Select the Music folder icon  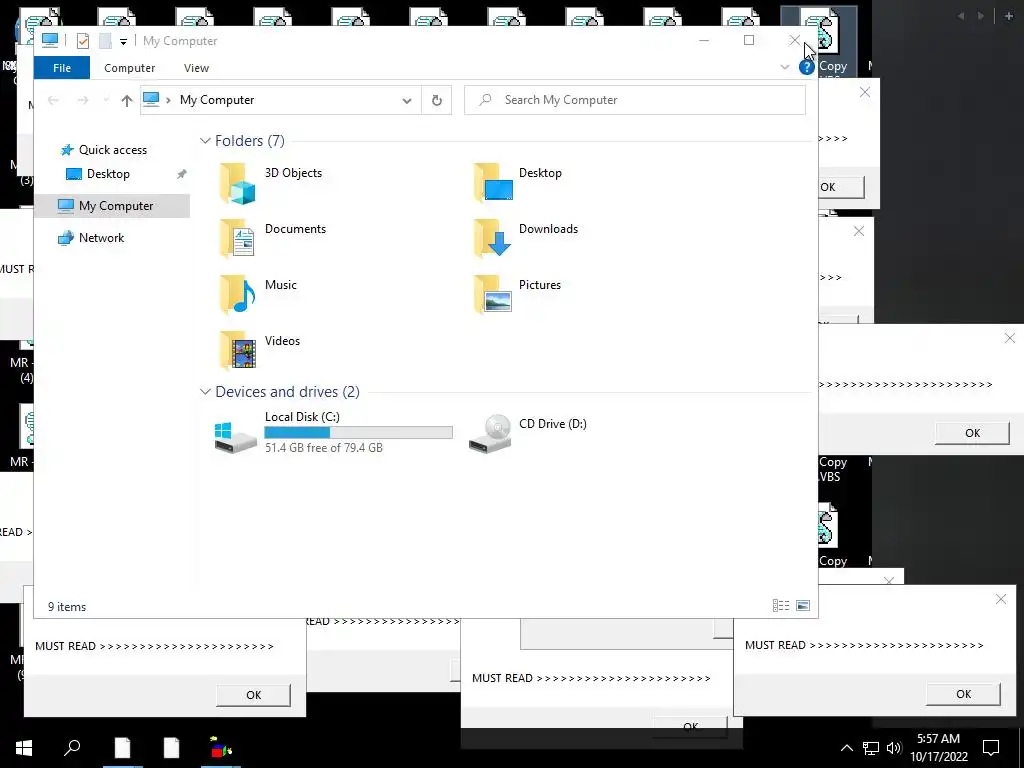click(238, 294)
